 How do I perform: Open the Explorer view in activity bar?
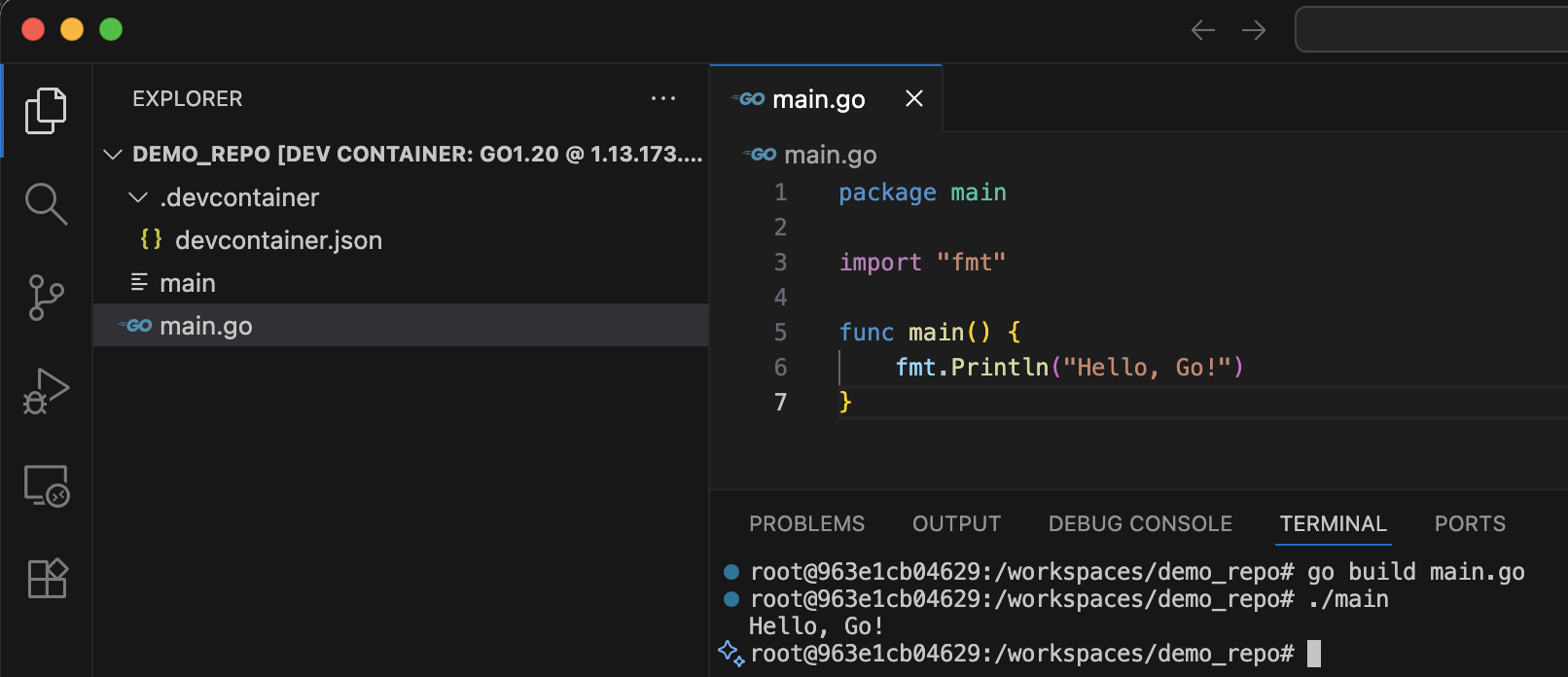[x=46, y=111]
